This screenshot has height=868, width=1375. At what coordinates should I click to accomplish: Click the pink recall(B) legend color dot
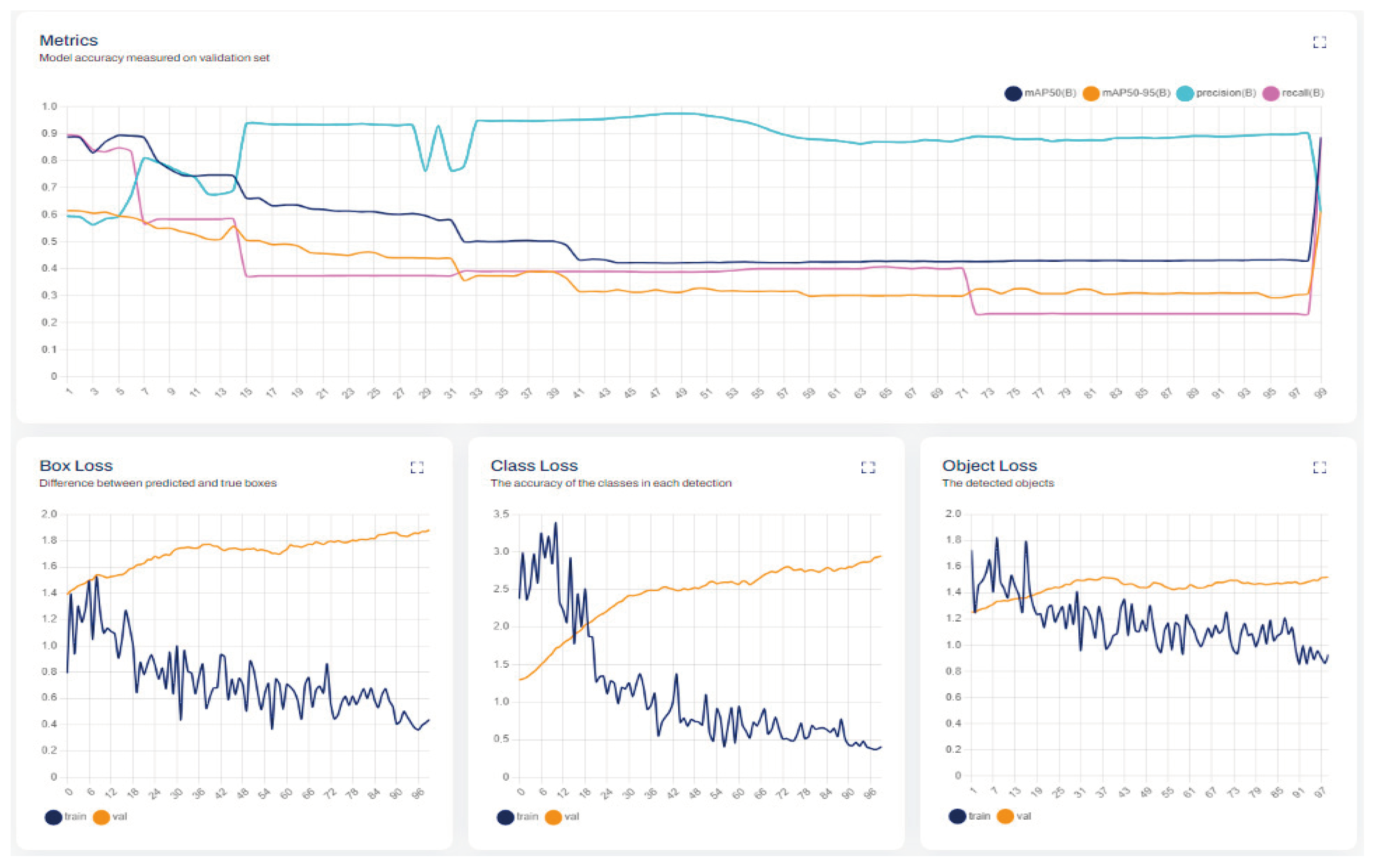[1270, 93]
